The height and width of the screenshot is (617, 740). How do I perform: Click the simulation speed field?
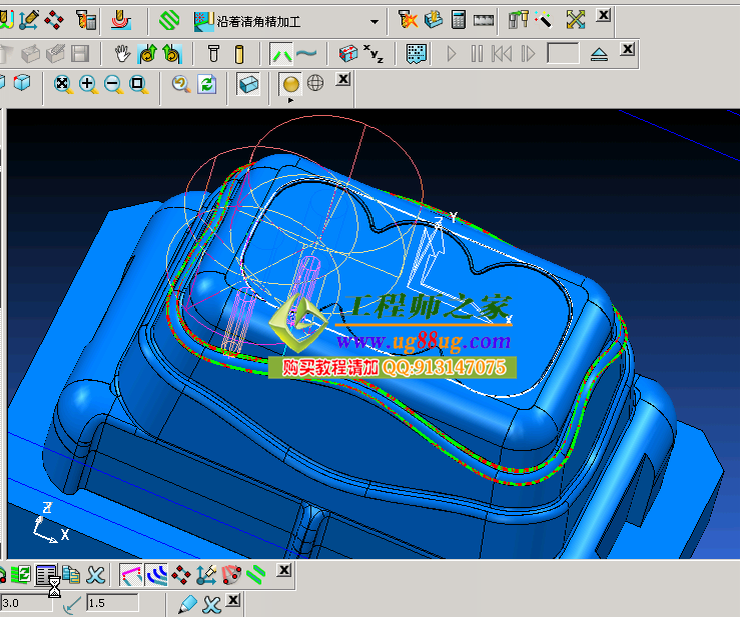(x=562, y=53)
